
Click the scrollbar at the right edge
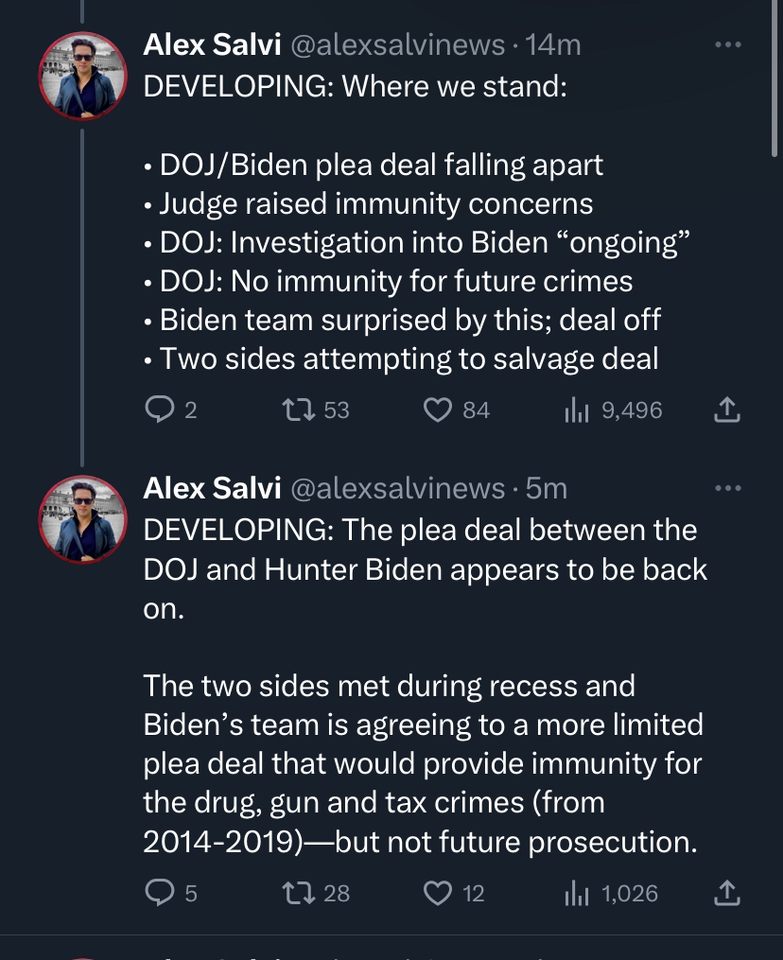click(776, 80)
